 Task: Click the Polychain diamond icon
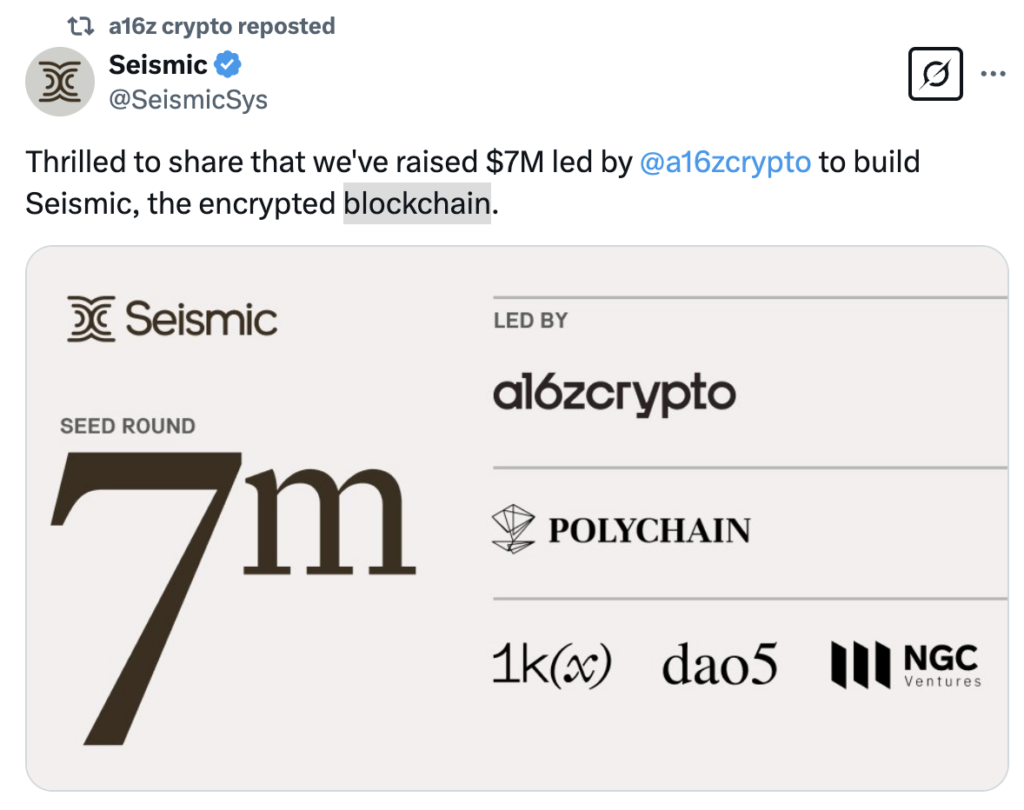(513, 529)
